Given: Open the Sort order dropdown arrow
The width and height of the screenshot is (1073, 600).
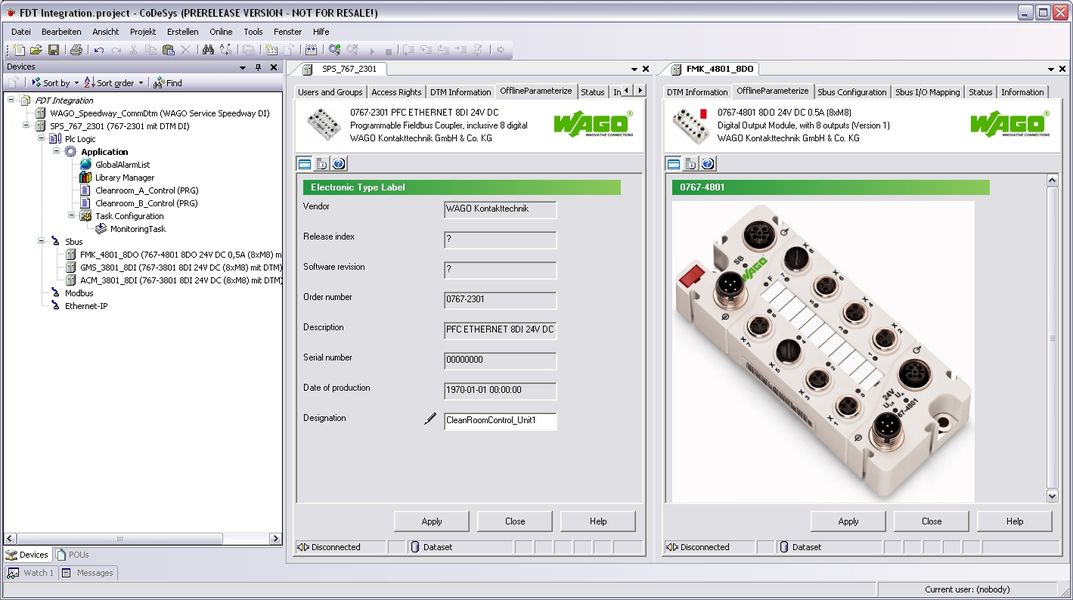Looking at the screenshot, I should (x=141, y=83).
